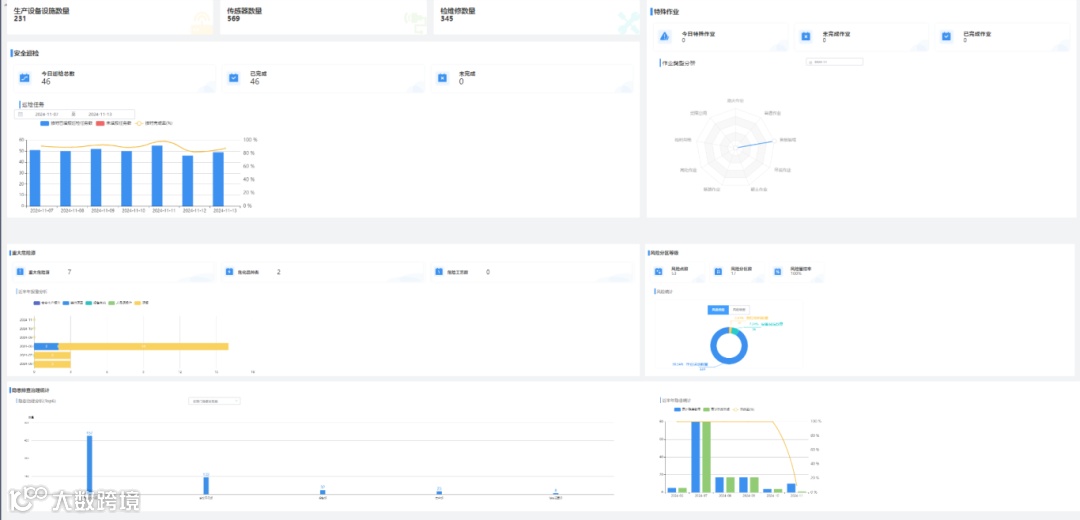
Task: Toggle the green legend in hazard alarm chart
Action: click(x=112, y=302)
